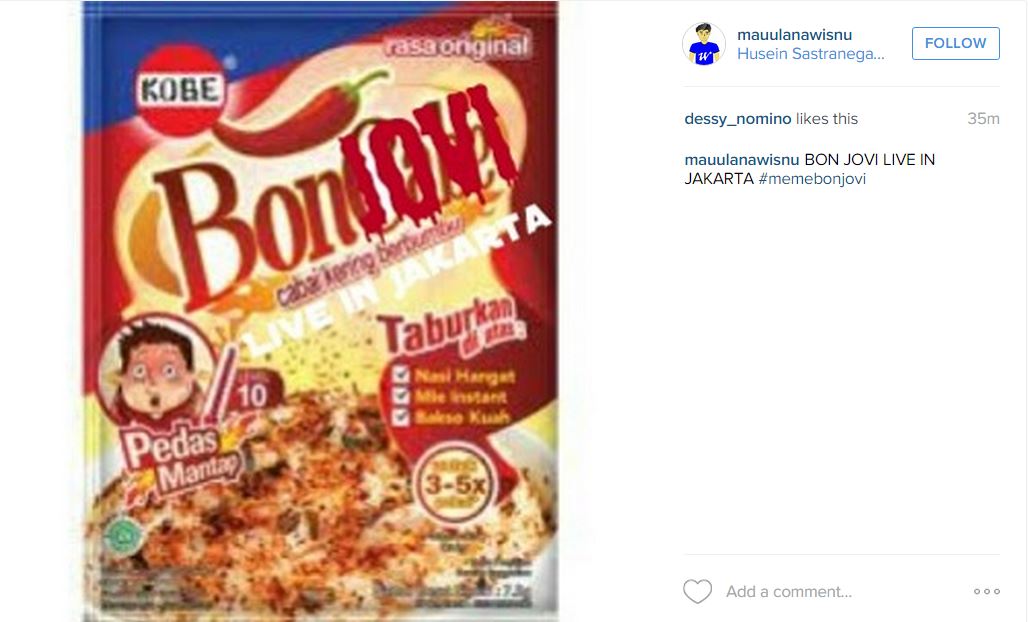Viewport: 1028px width, 622px height.
Task: Open the three-dots more options menu
Action: tap(987, 591)
